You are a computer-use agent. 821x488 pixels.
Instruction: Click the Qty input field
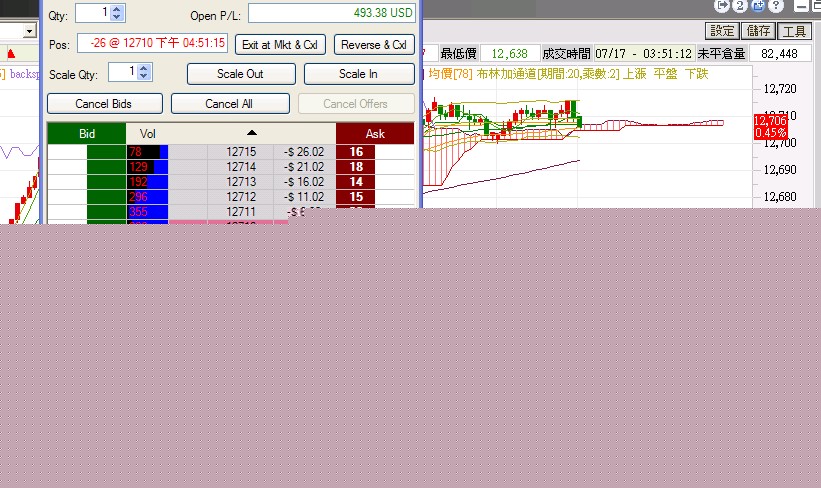94,13
